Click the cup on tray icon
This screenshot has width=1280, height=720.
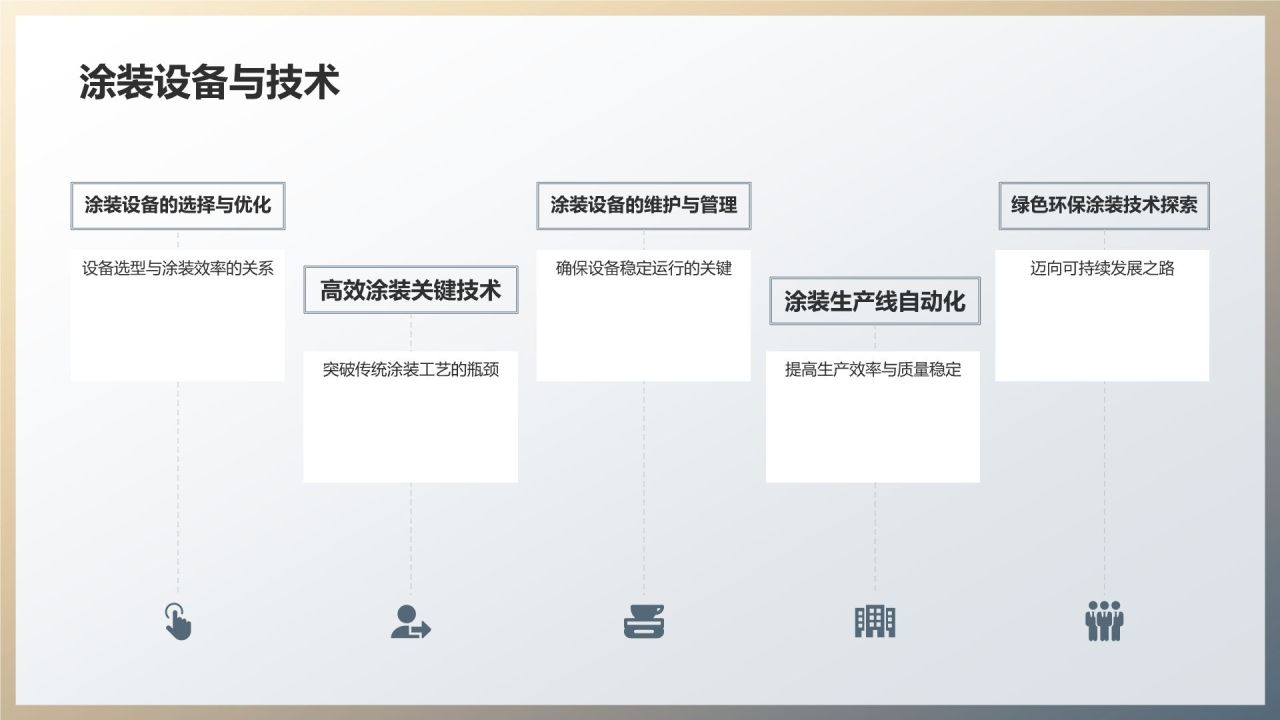[643, 621]
